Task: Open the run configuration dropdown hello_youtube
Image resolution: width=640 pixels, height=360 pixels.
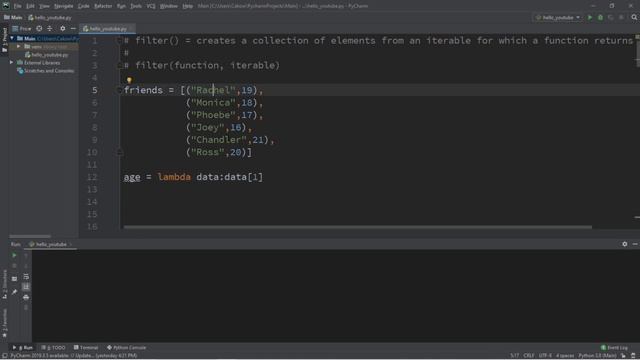Action: pyautogui.click(x=558, y=18)
